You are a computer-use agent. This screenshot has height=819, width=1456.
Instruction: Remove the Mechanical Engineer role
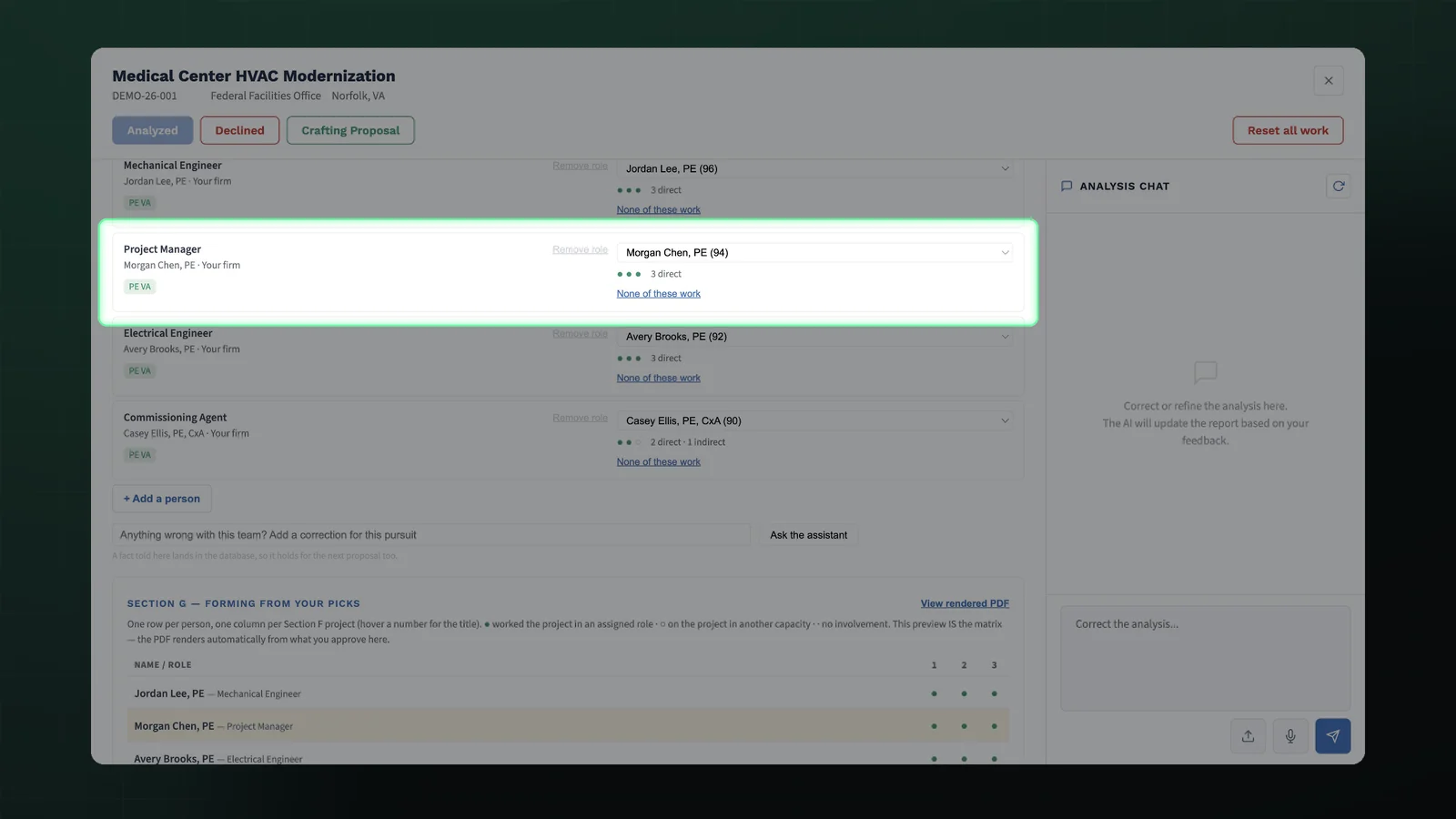click(580, 166)
